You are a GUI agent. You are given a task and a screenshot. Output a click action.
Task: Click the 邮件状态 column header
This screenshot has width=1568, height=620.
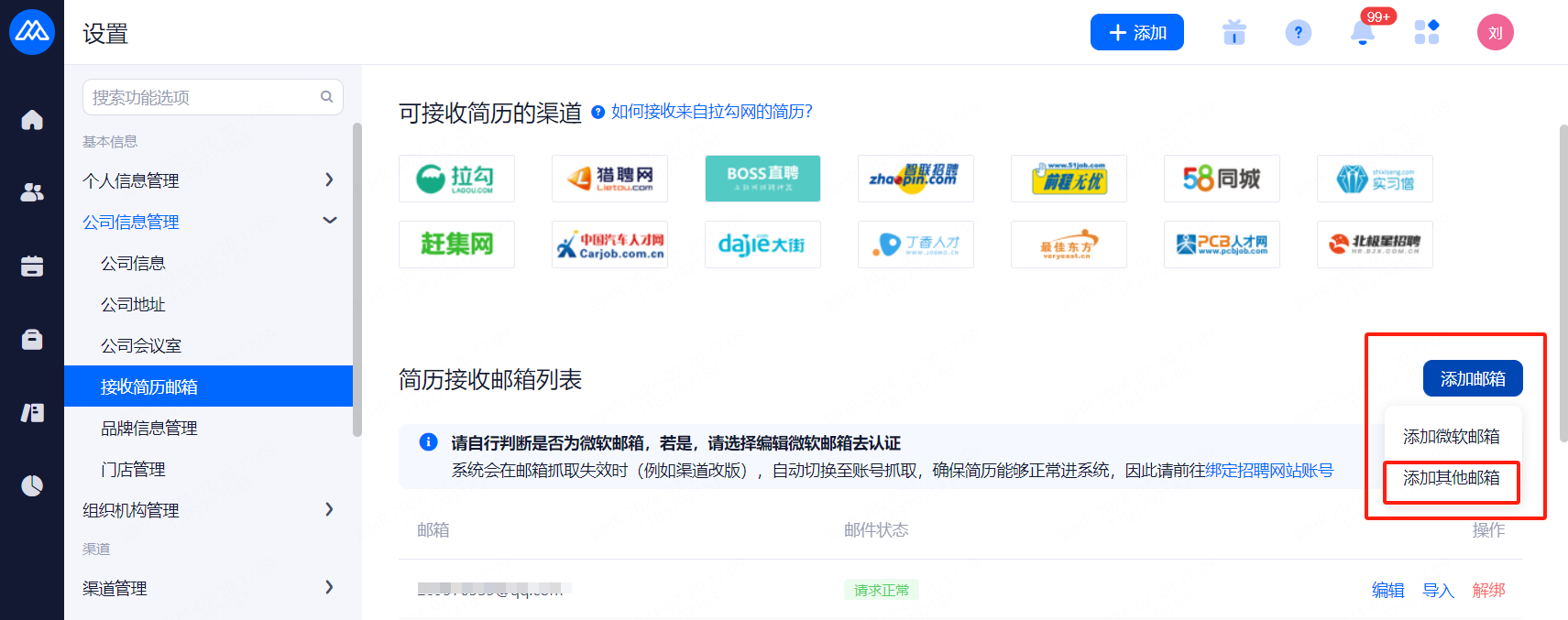pyautogui.click(x=876, y=530)
